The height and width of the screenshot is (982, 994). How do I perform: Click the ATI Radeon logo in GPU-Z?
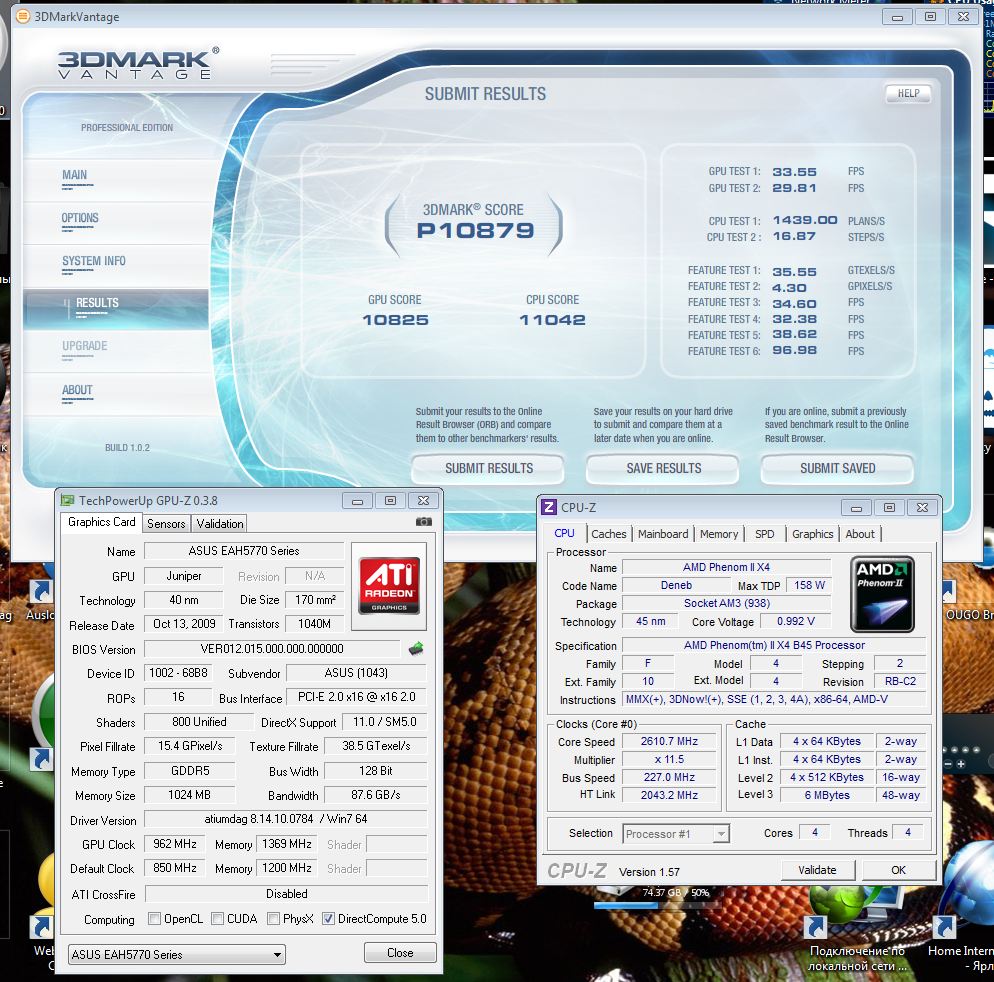click(x=389, y=585)
